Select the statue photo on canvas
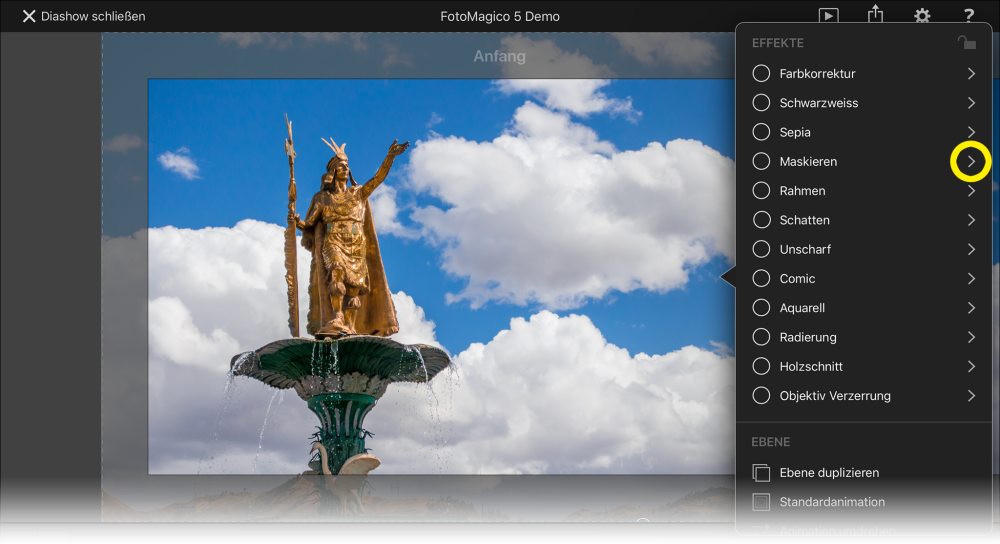This screenshot has height=544, width=1000. coord(441,276)
